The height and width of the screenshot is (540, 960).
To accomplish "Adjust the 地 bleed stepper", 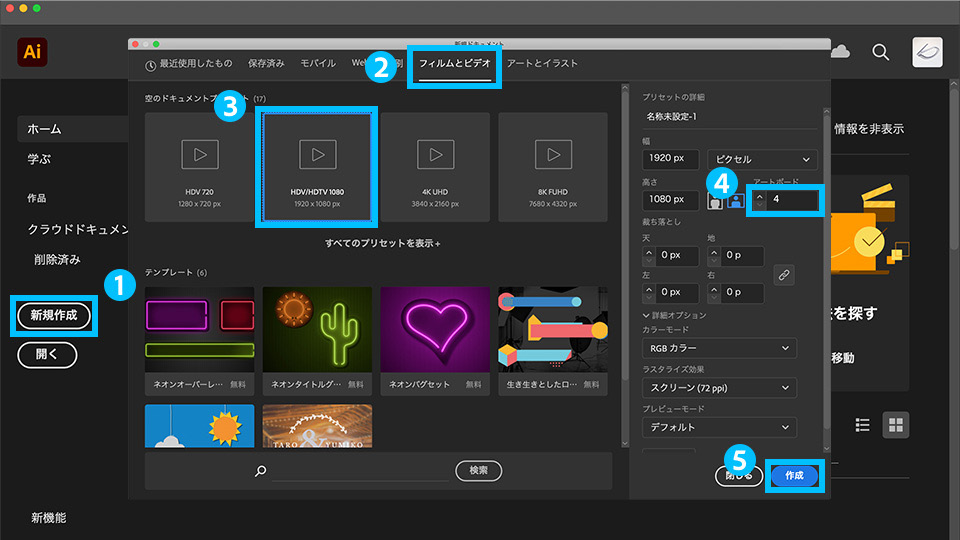I will pyautogui.click(x=714, y=256).
